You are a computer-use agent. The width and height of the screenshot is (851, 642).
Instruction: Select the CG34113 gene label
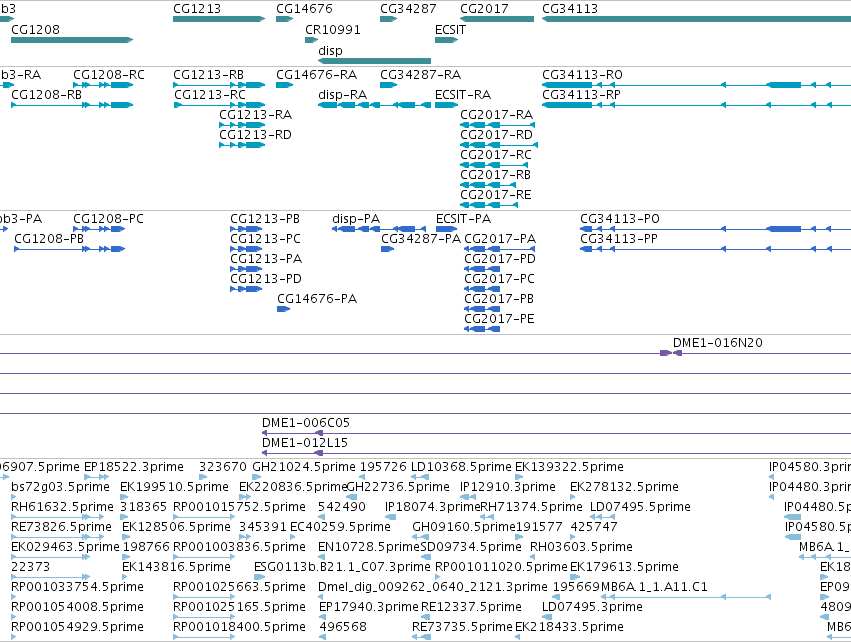[x=570, y=9]
